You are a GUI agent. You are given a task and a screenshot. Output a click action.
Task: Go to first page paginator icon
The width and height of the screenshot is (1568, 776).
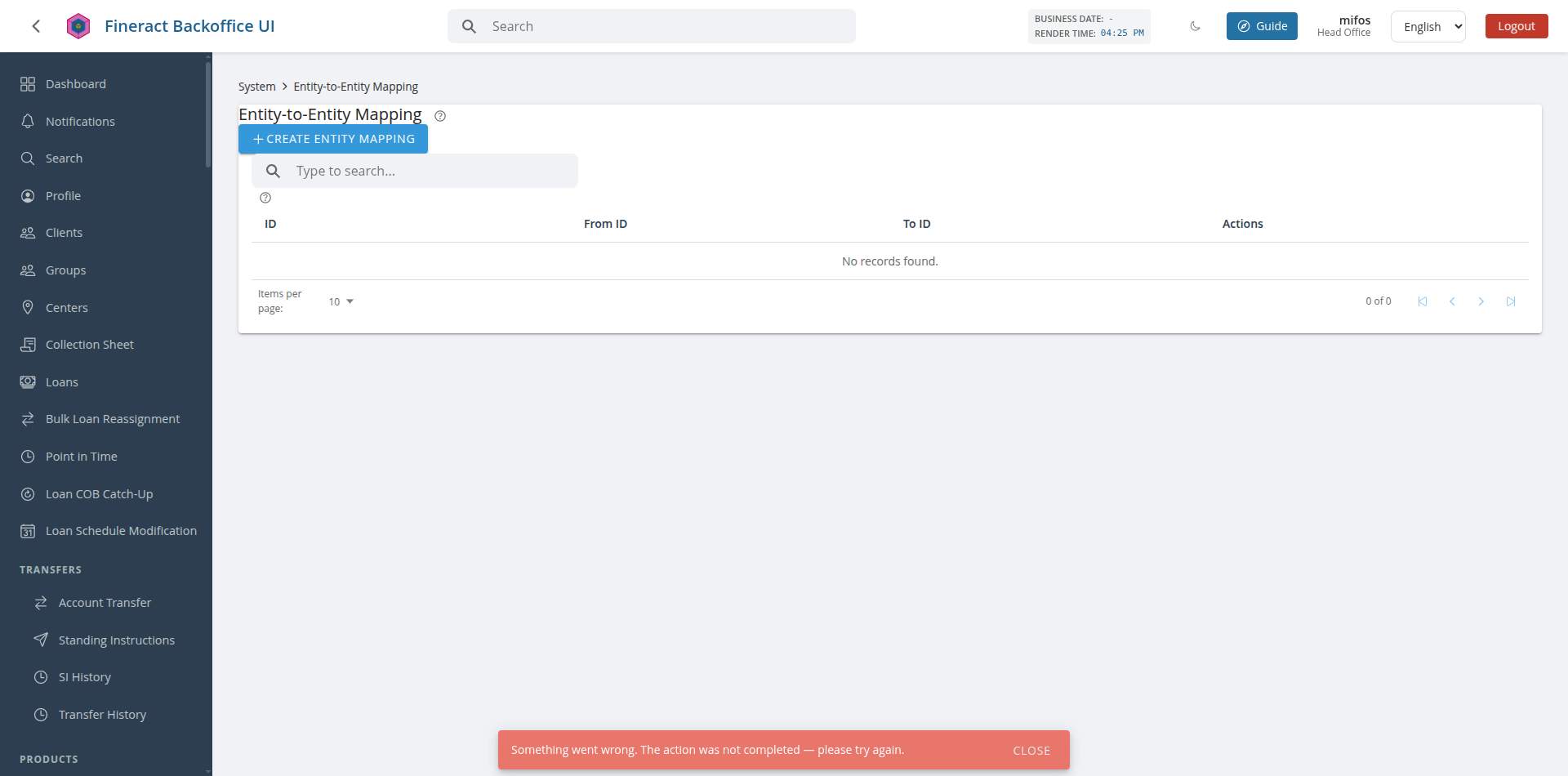[1423, 301]
